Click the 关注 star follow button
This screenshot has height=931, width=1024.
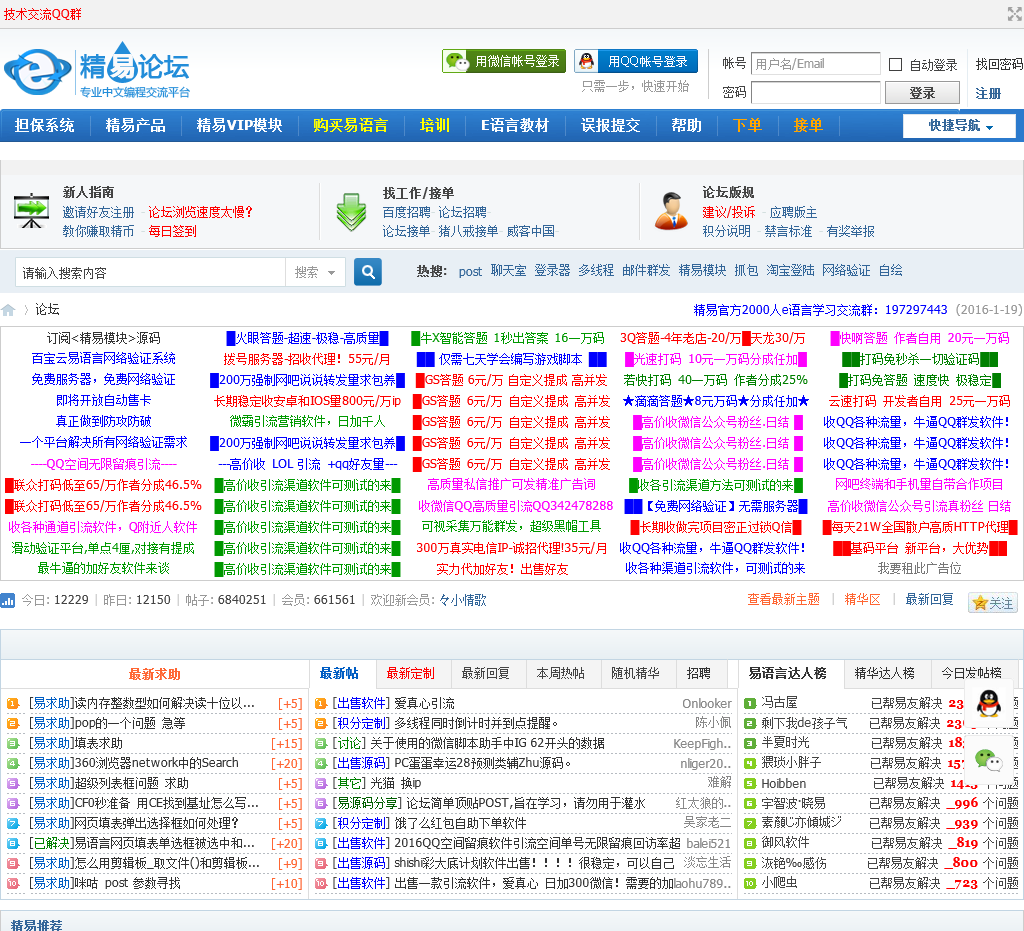(993, 603)
